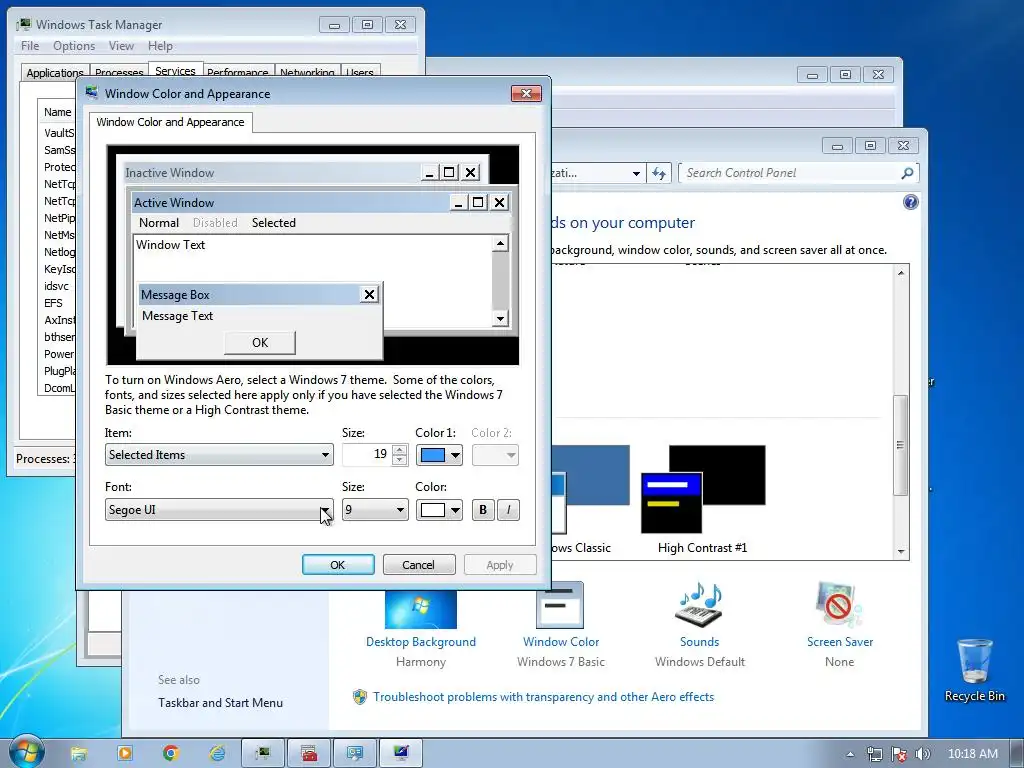The width and height of the screenshot is (1024, 768).
Task: Click the Selected menu in preview window
Action: pos(274,223)
